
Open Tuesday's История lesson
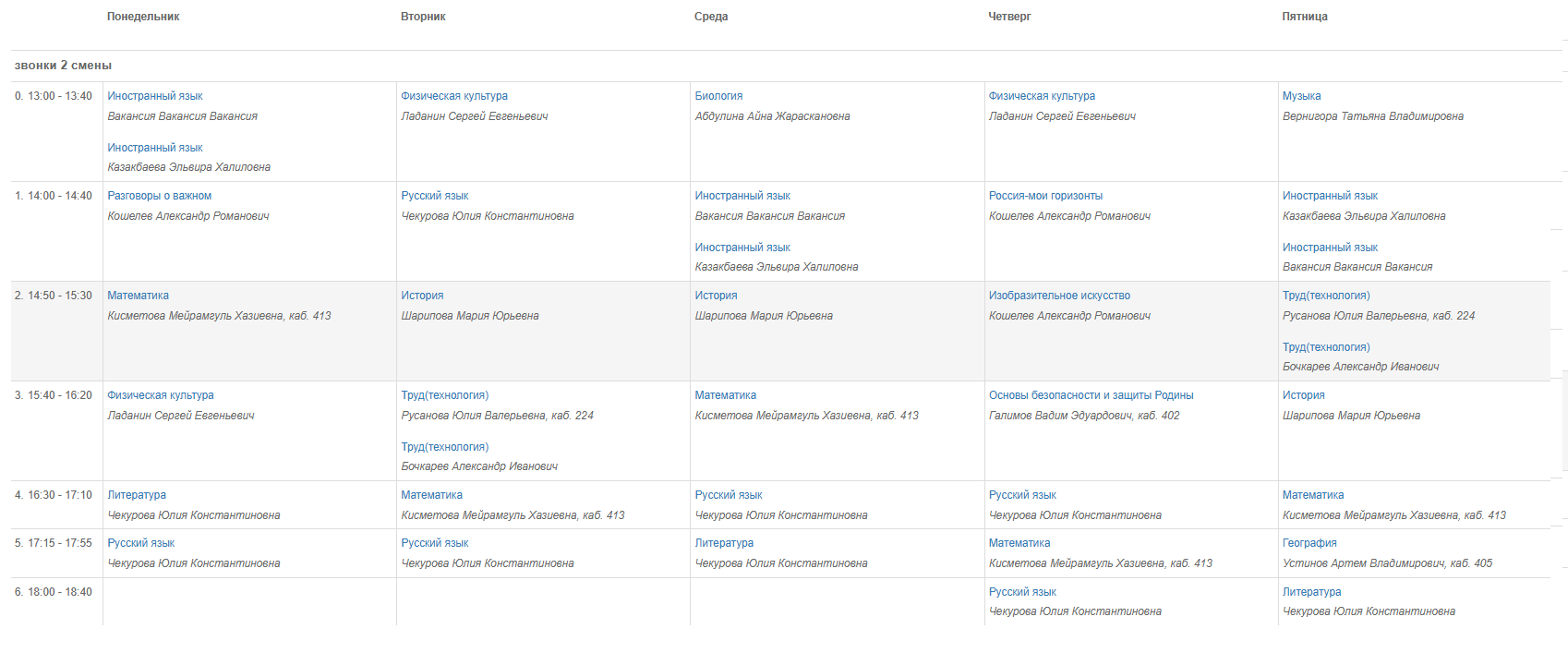[x=422, y=296]
